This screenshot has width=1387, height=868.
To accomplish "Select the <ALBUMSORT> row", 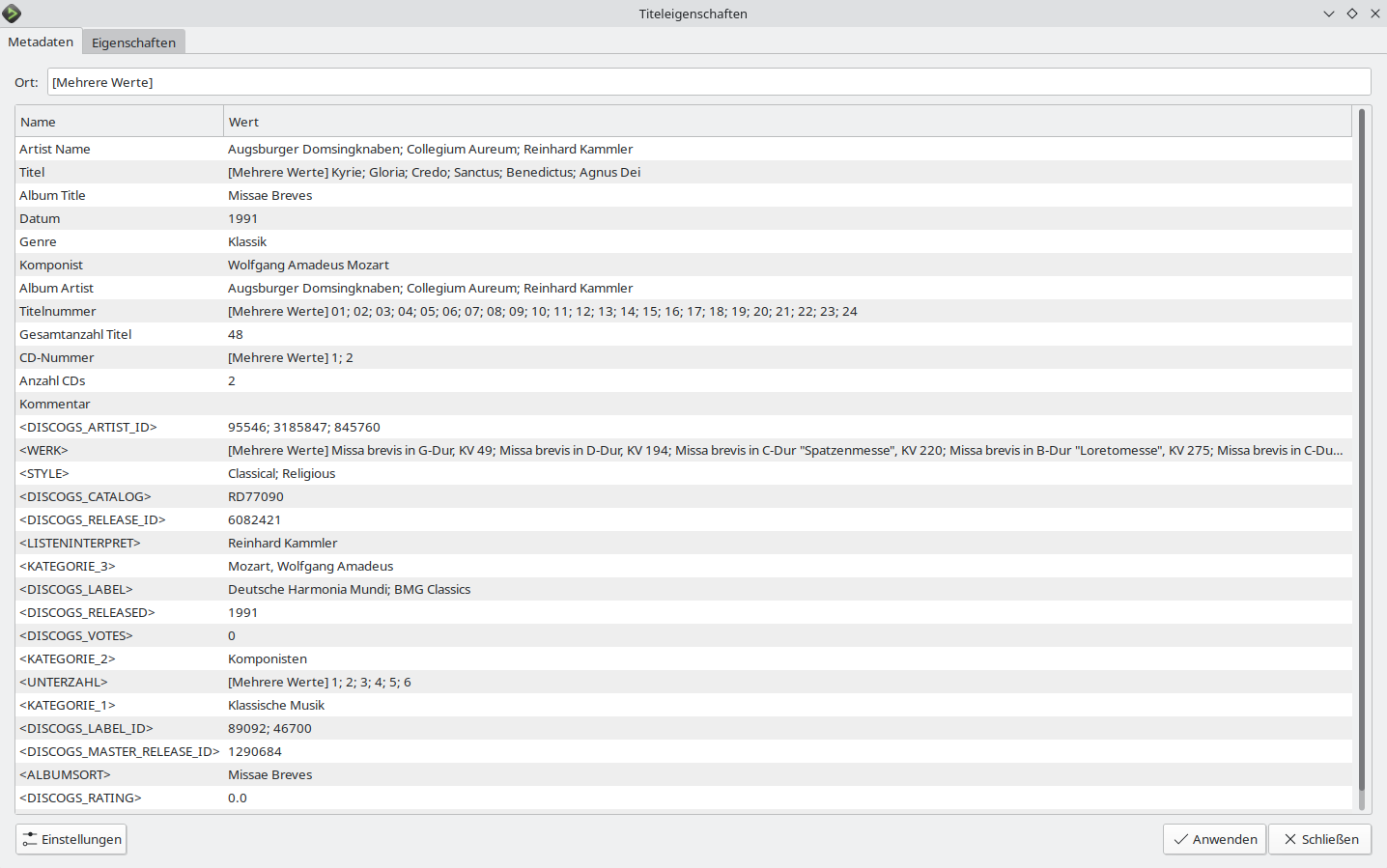I will click(x=684, y=774).
